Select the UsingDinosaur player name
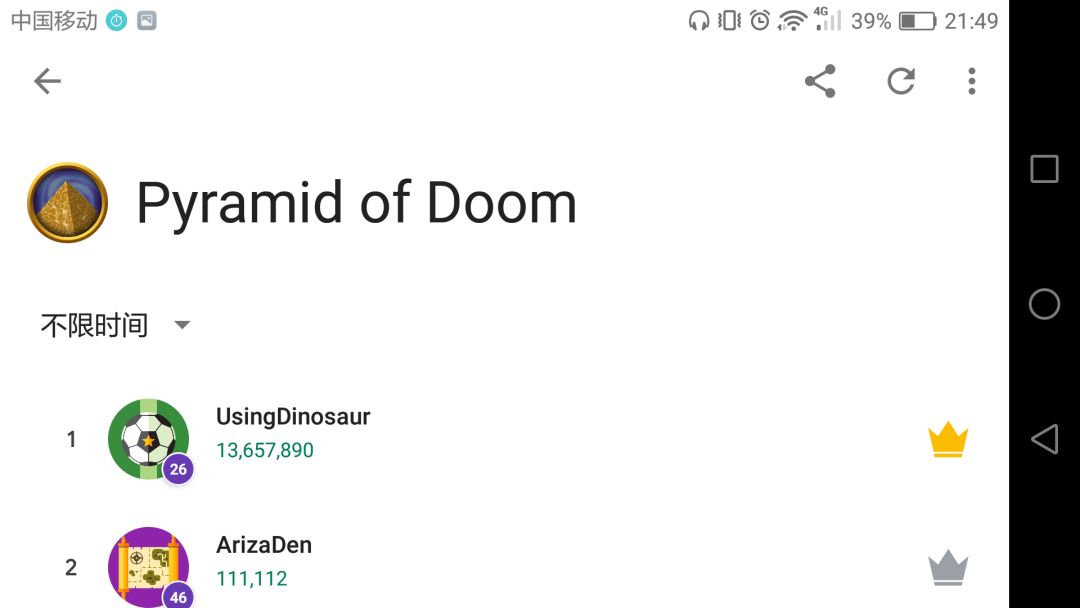The width and height of the screenshot is (1080, 608). (x=293, y=417)
